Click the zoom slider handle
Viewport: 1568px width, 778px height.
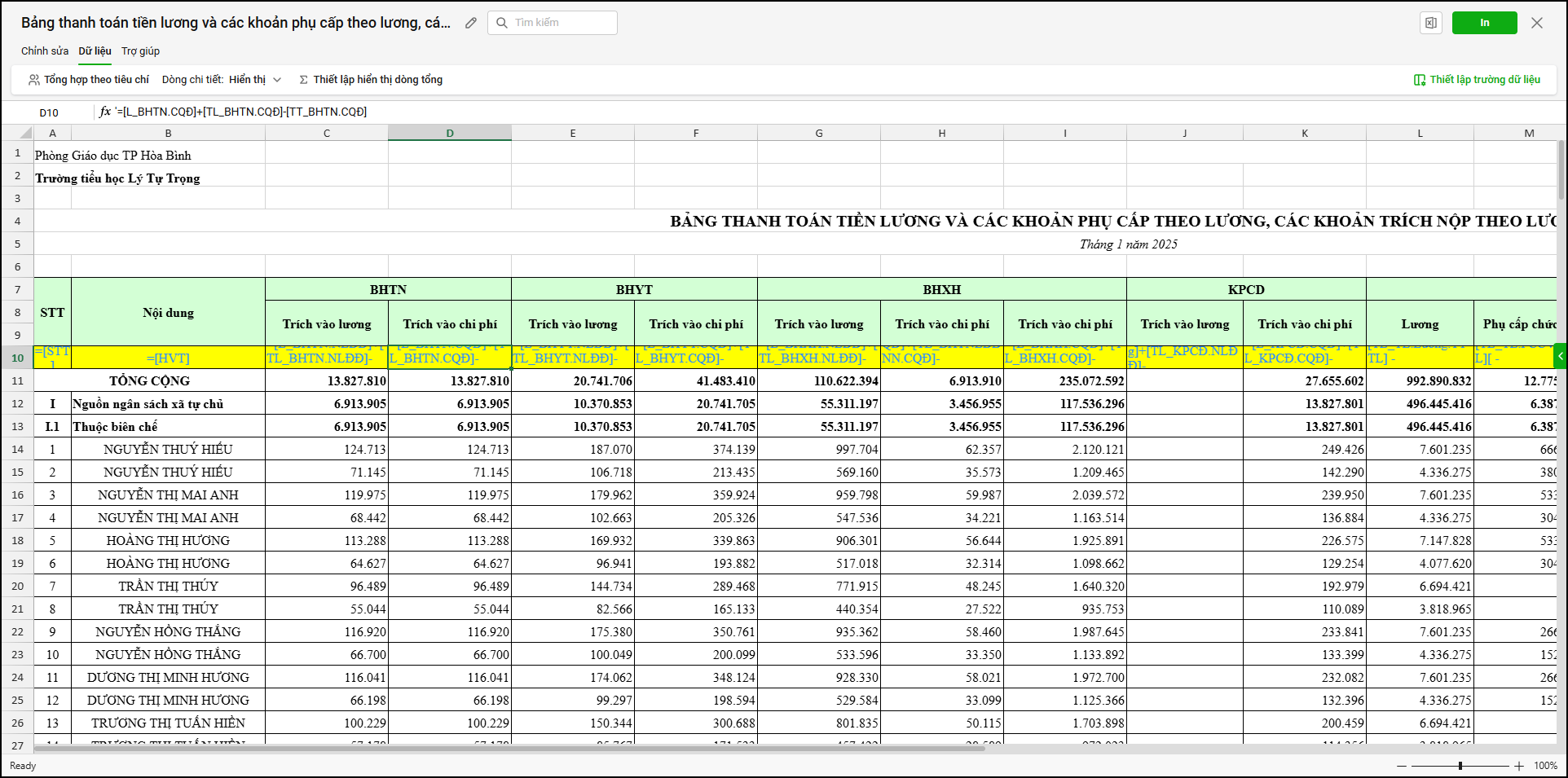[1460, 766]
